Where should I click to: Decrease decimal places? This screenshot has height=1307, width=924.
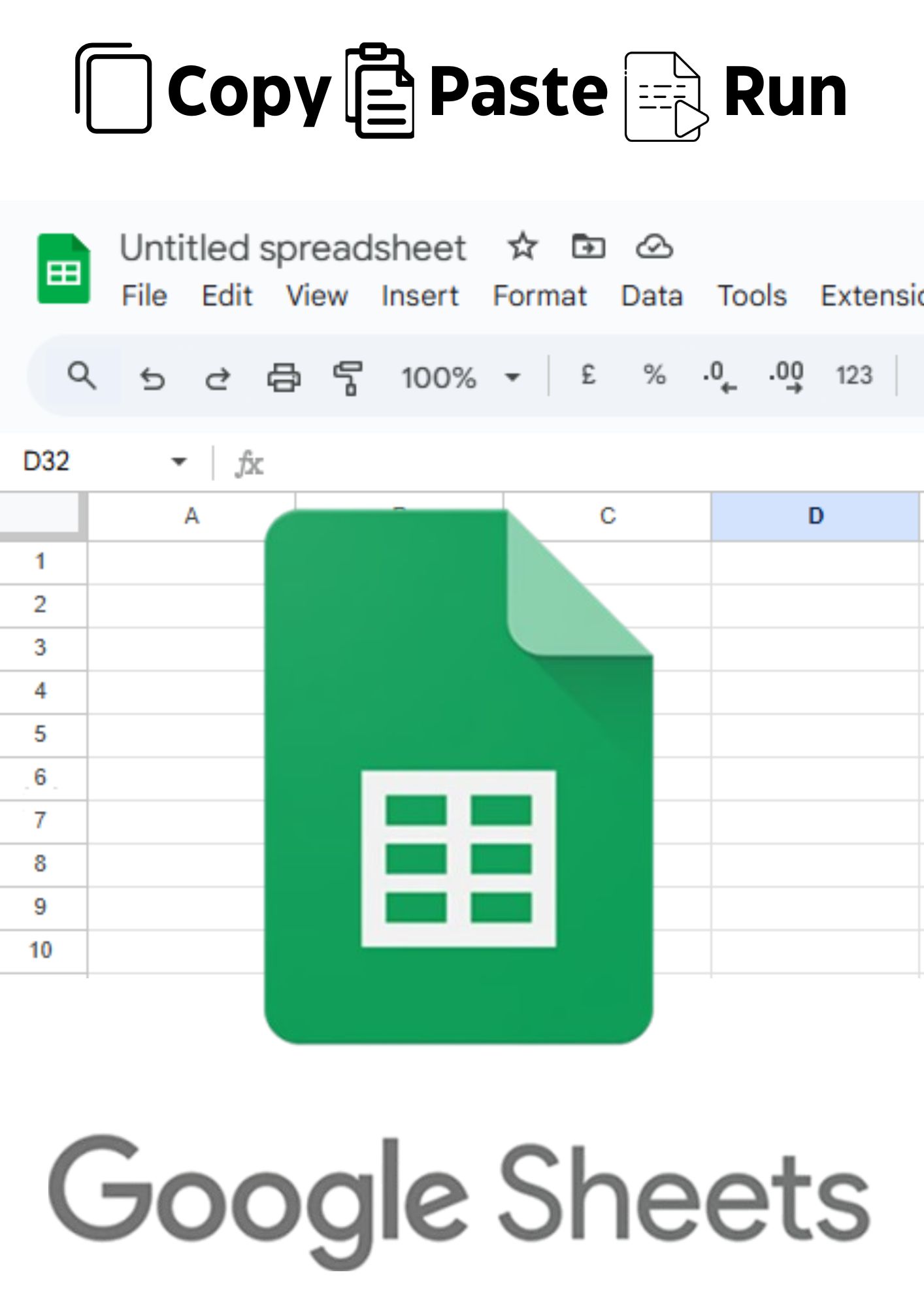(719, 377)
